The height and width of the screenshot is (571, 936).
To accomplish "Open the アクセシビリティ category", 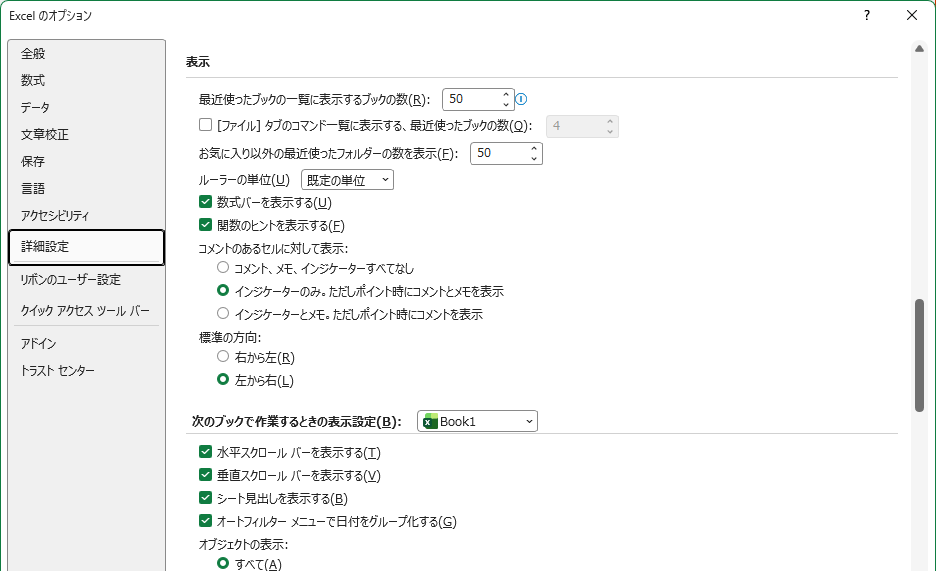I will tap(87, 215).
